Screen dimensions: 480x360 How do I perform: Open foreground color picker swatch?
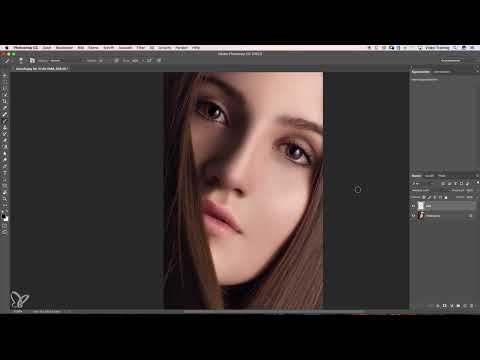[4, 216]
